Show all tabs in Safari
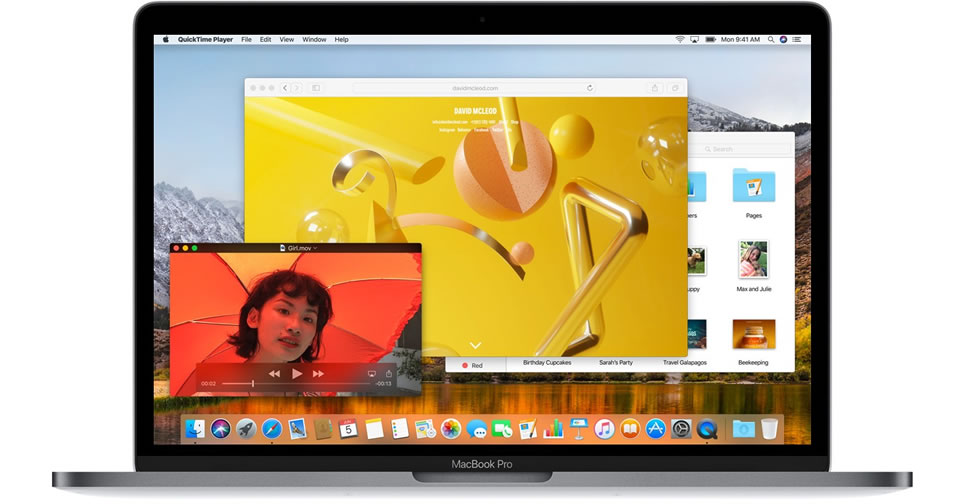This screenshot has width=968, height=504. click(x=675, y=88)
